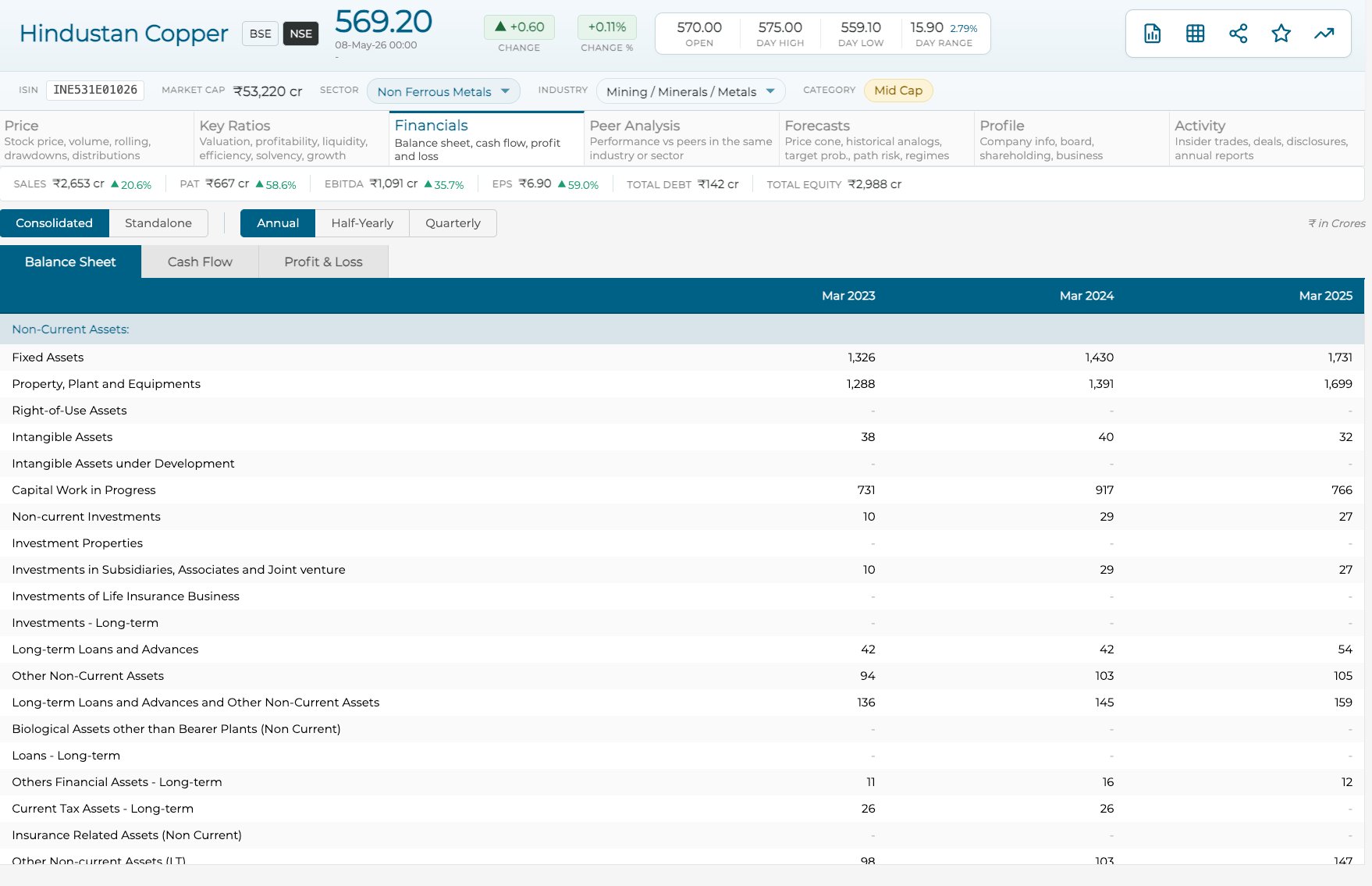Switch to Standalone financials
This screenshot has width=1372, height=886.
pyautogui.click(x=158, y=223)
